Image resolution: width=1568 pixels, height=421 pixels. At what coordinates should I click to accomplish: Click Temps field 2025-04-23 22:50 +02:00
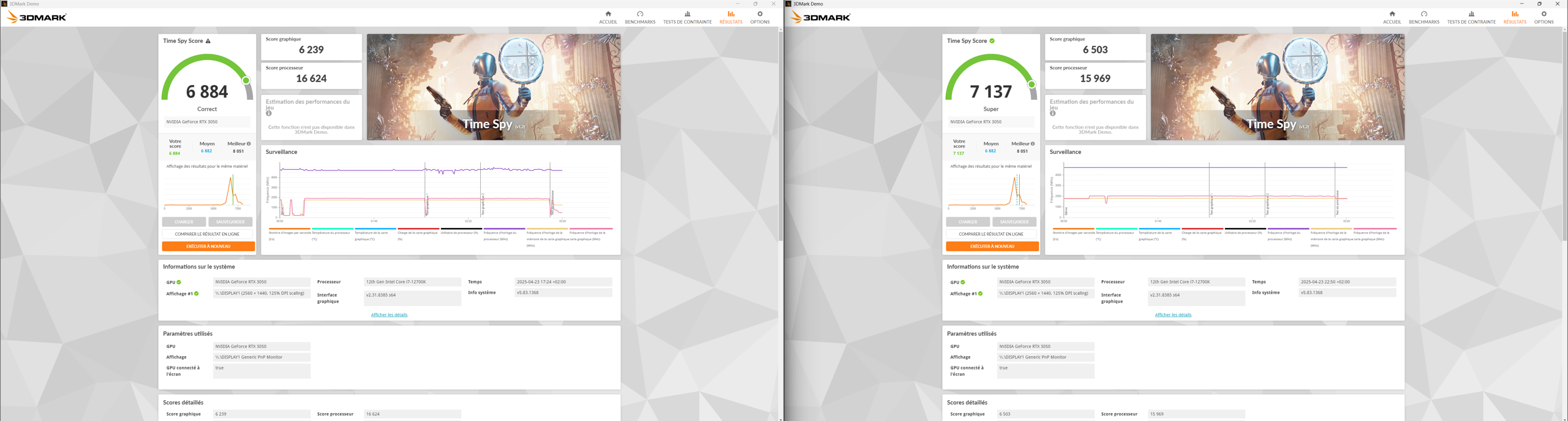[1347, 282]
